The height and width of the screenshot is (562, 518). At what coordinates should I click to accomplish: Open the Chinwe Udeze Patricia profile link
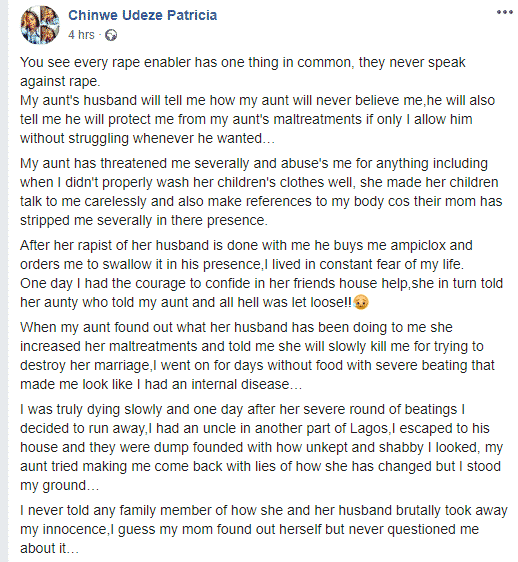143,15
